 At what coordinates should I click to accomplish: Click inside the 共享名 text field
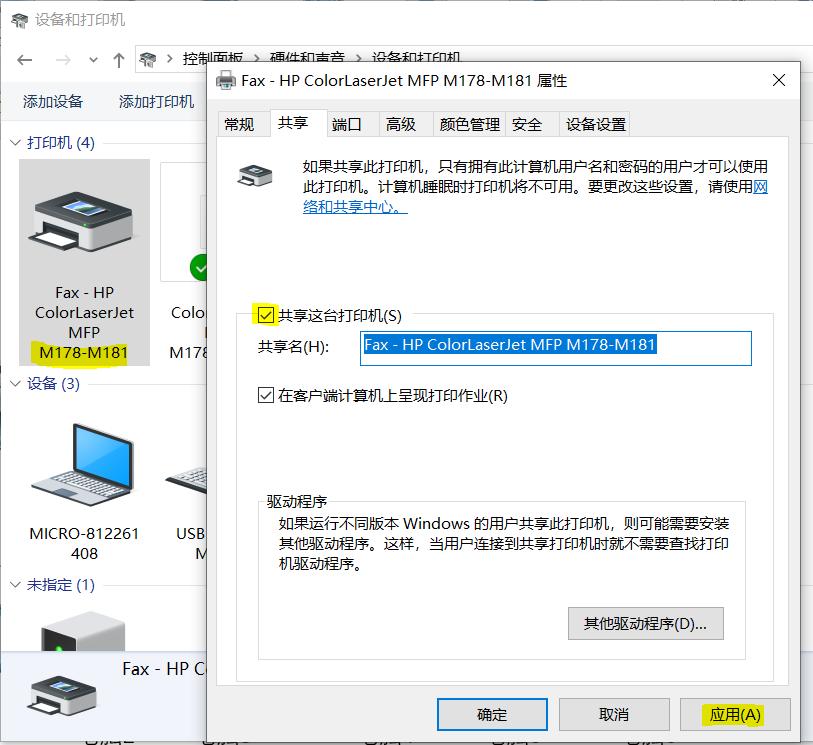(x=556, y=348)
